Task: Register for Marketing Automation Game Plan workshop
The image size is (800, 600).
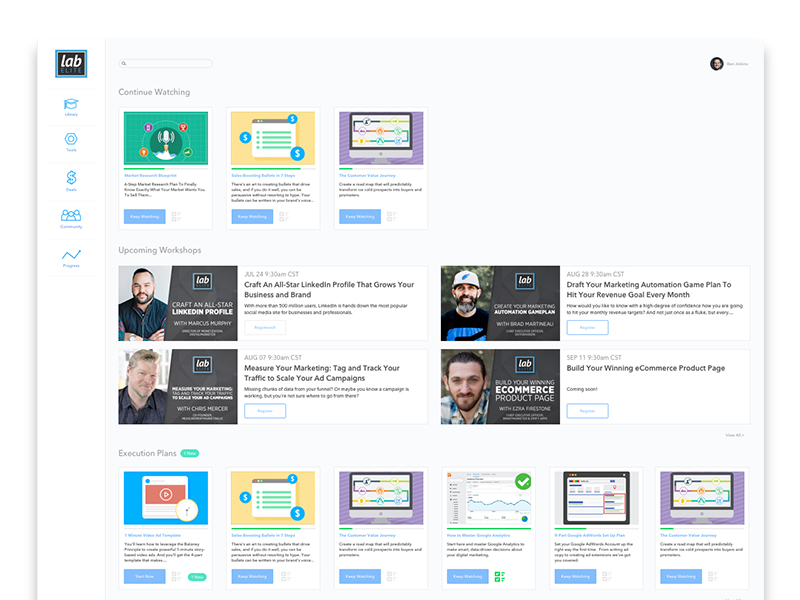Action: (x=587, y=328)
